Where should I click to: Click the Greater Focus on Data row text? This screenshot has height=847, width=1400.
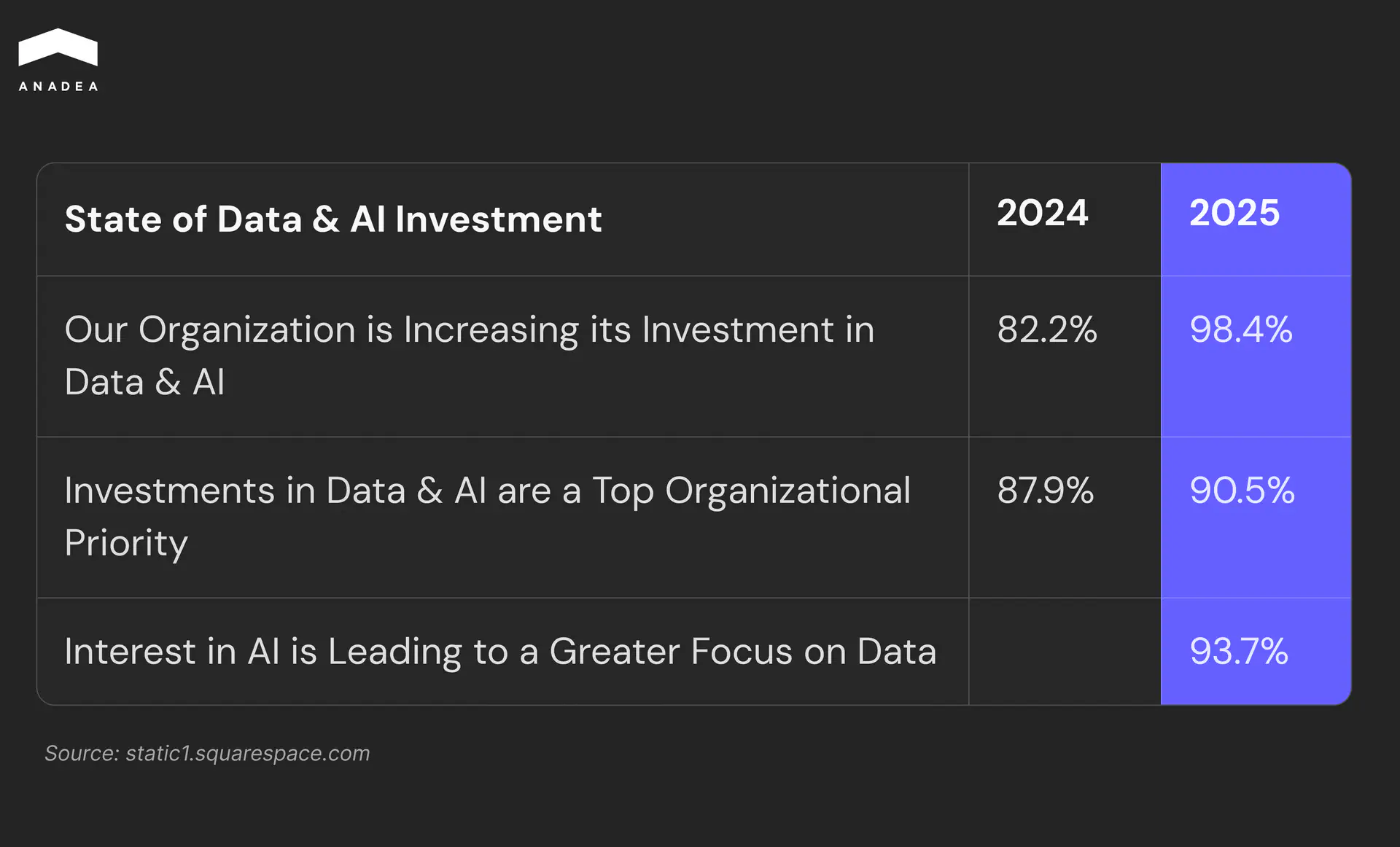tap(500, 652)
